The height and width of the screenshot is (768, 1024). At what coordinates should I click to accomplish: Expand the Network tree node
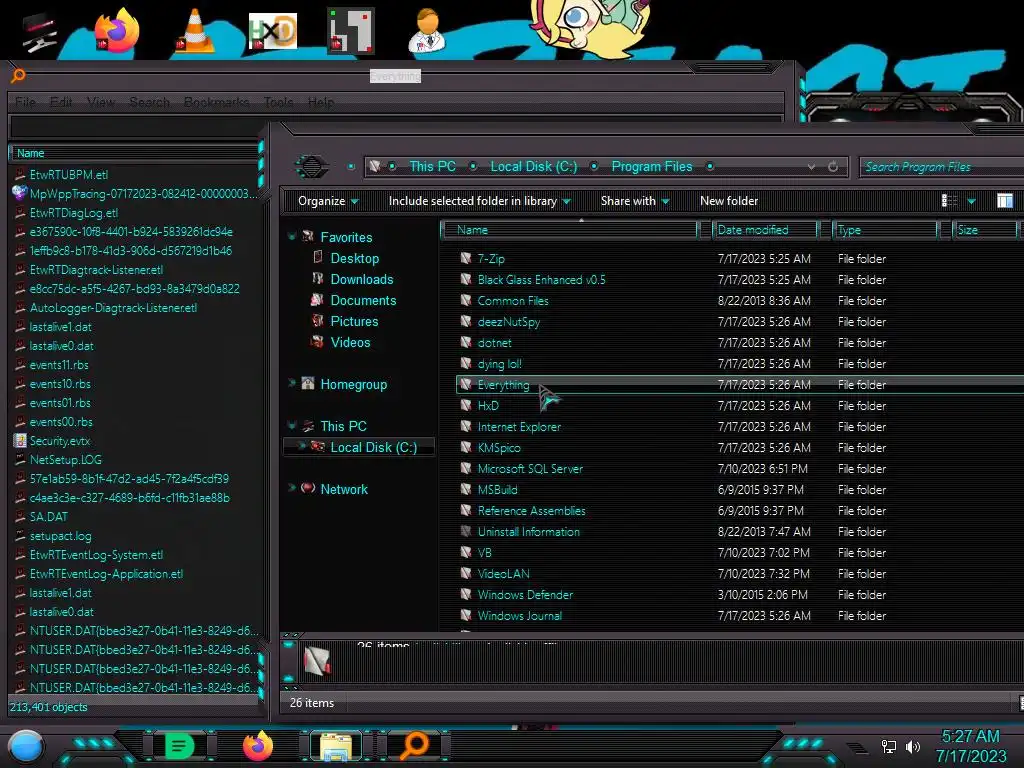(x=291, y=487)
